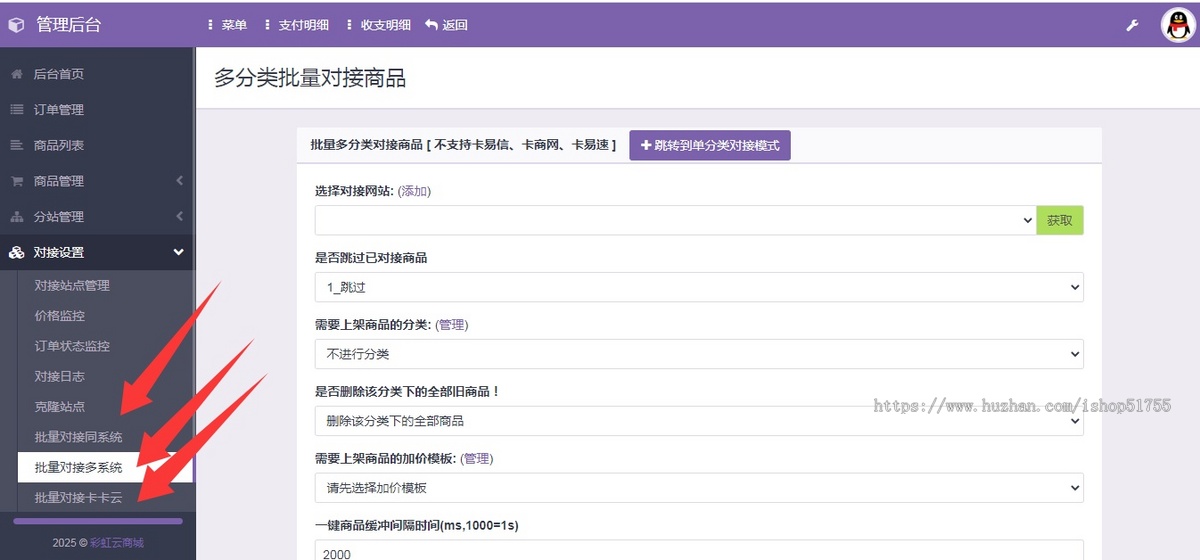This screenshot has height=560, width=1200.
Task: Open 批量对接同系统 submenu item
Action: click(x=78, y=437)
